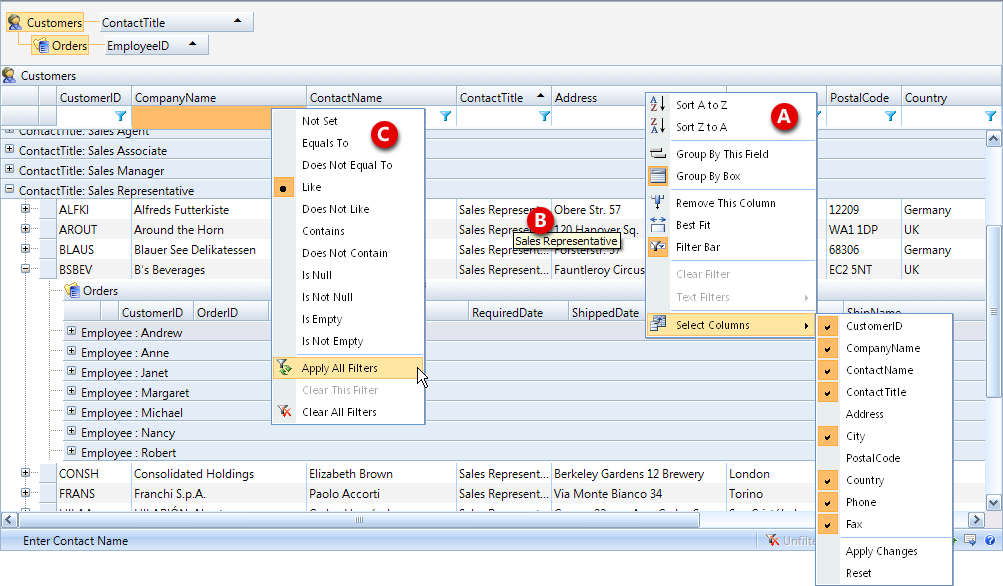The image size is (1003, 586).
Task: Expand the AROUT customer row
Action: (x=26, y=228)
